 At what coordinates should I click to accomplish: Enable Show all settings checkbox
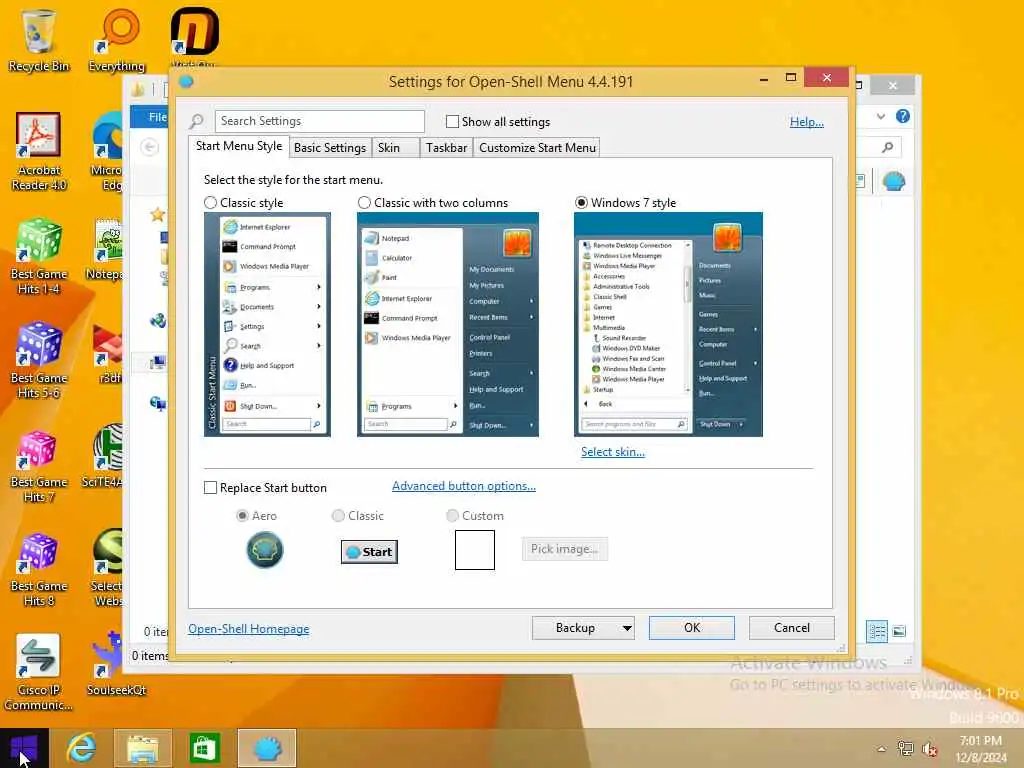(452, 121)
